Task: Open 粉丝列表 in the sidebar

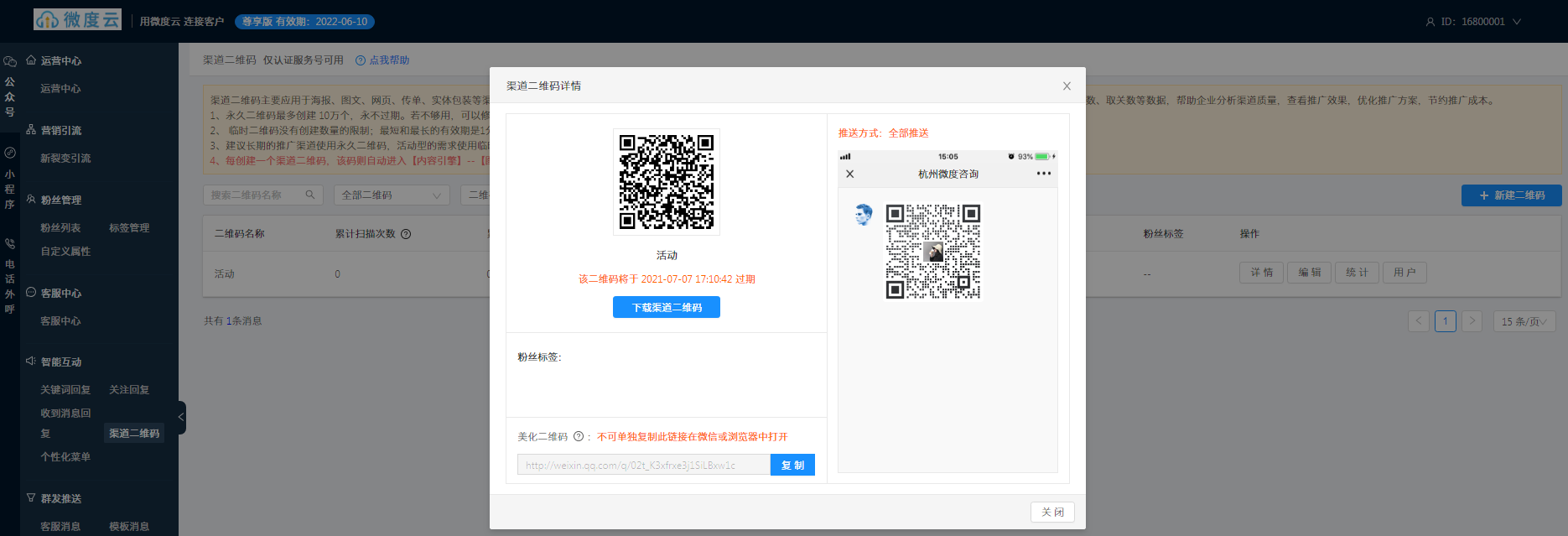Action: pos(60,228)
